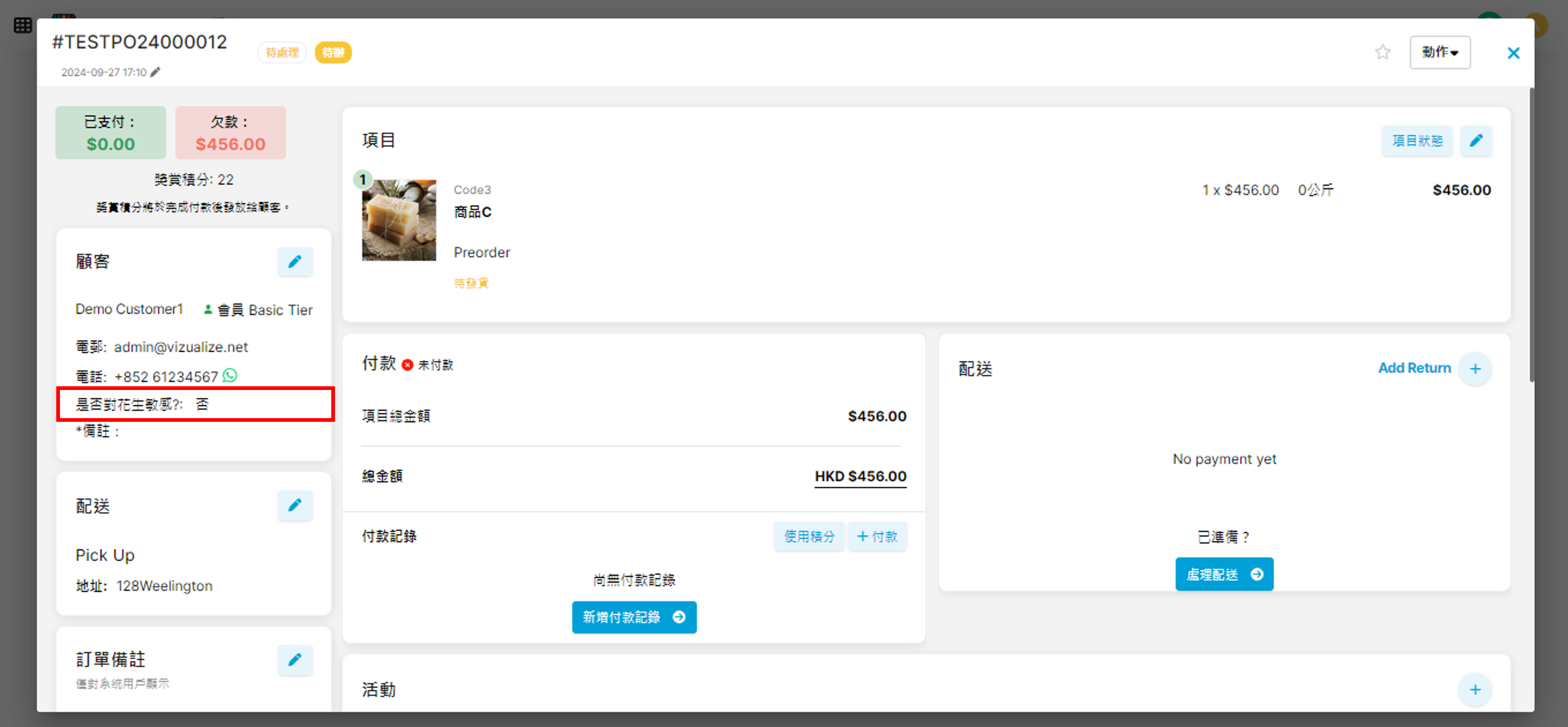
Task: Click the + 付款 button
Action: tap(877, 536)
